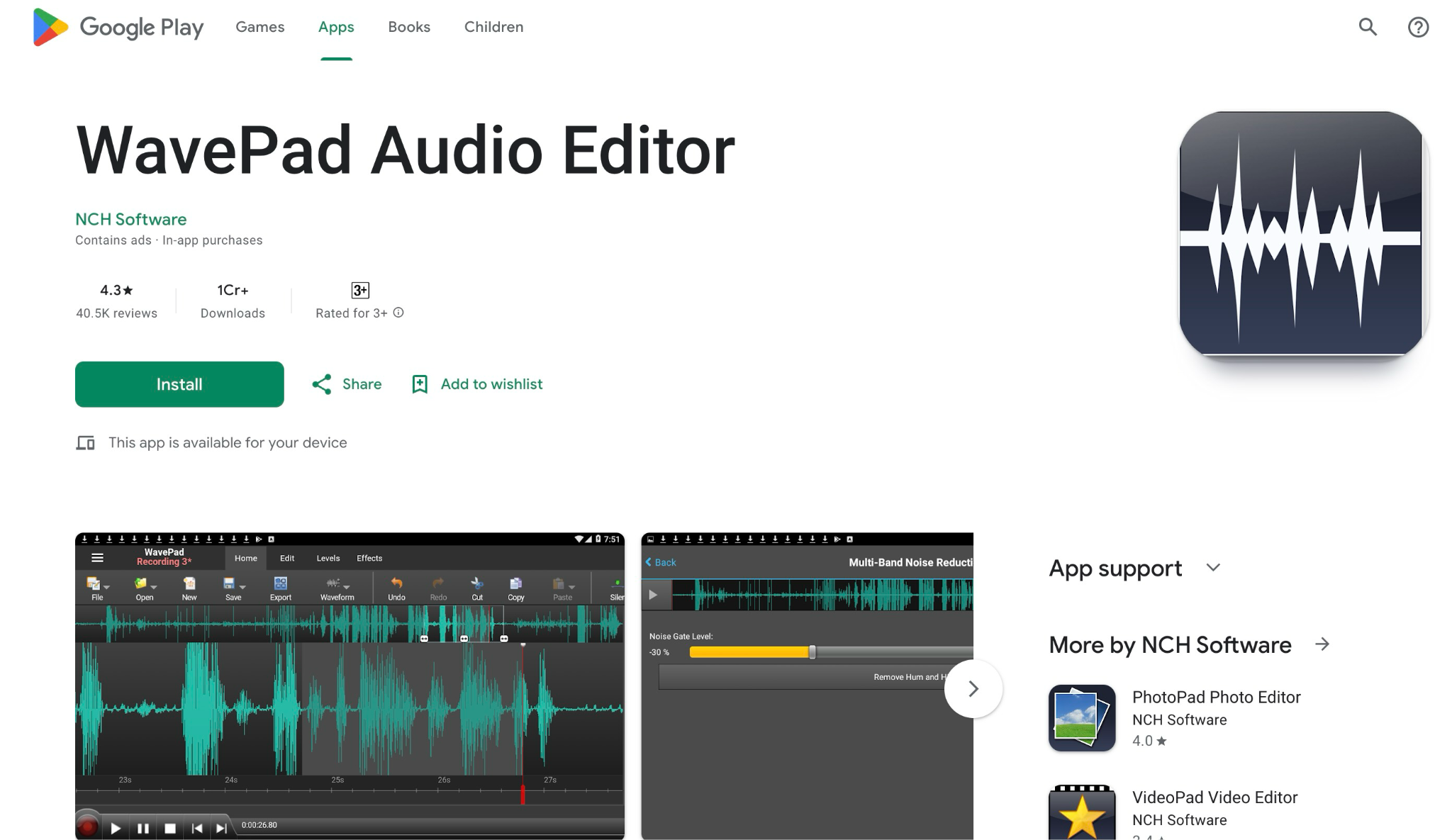Open the help center question-mark icon
The height and width of the screenshot is (840, 1452).
pos(1418,27)
